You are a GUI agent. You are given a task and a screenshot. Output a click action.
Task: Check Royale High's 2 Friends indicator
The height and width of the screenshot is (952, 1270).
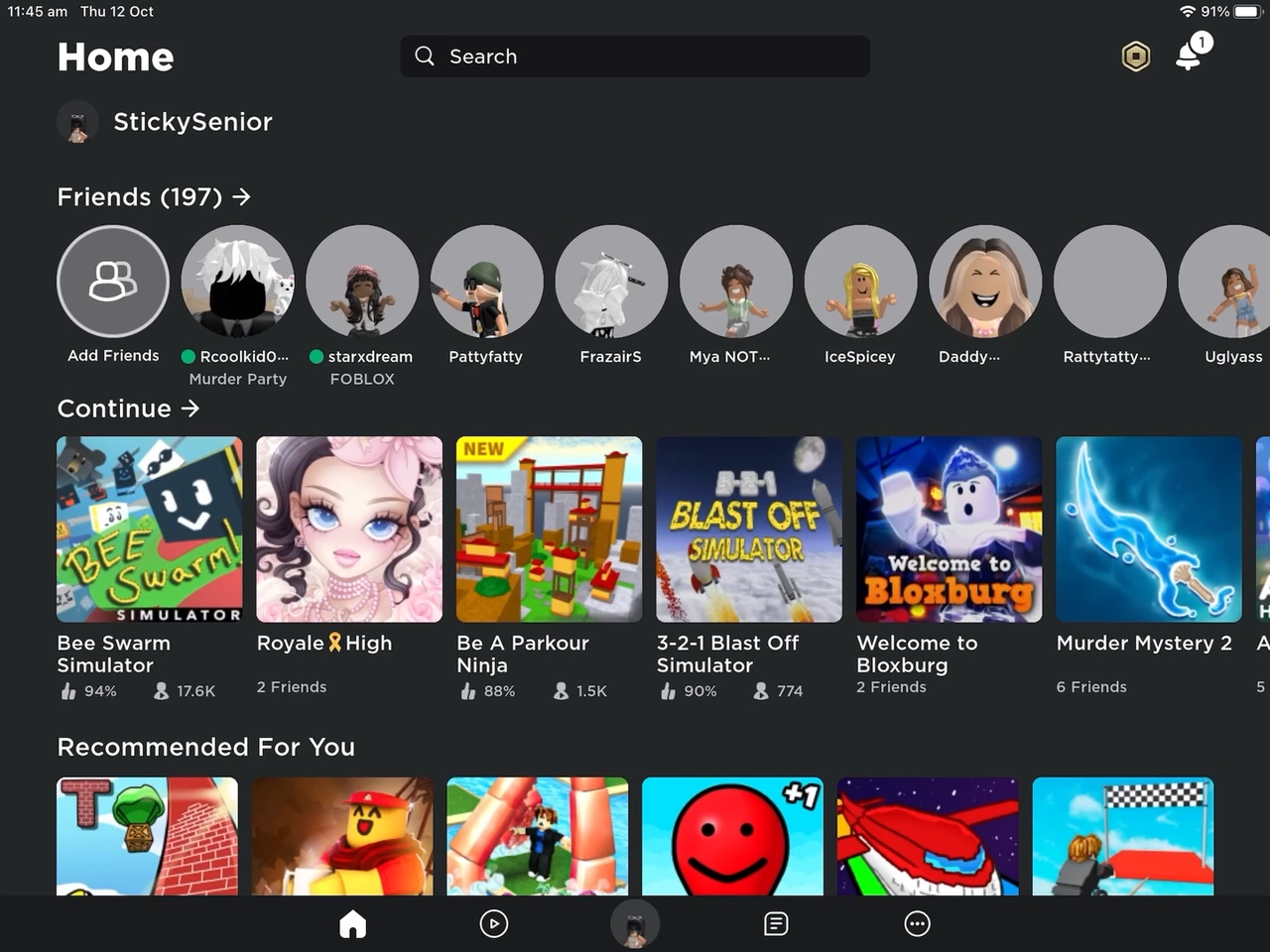(x=292, y=686)
